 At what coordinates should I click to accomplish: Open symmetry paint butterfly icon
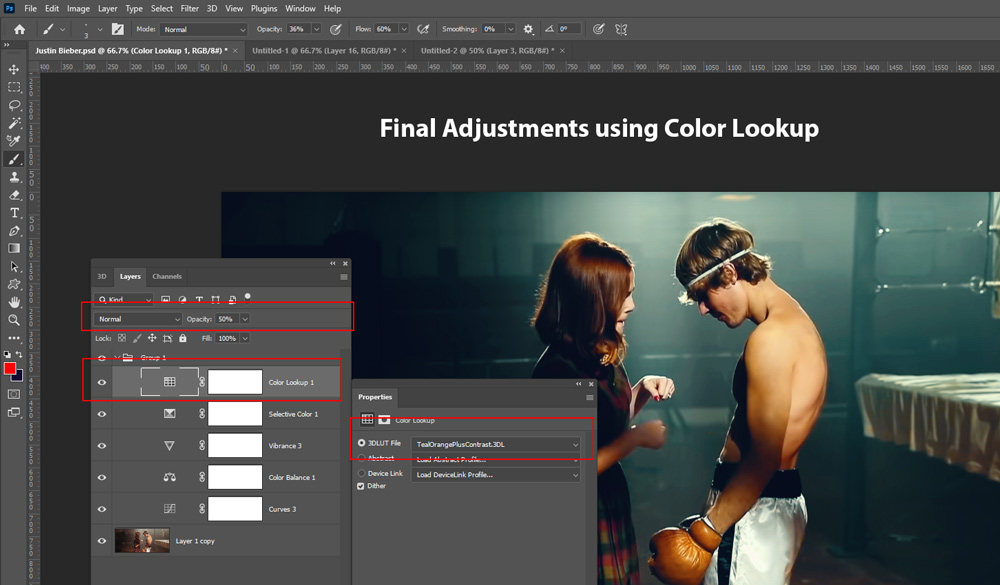621,29
